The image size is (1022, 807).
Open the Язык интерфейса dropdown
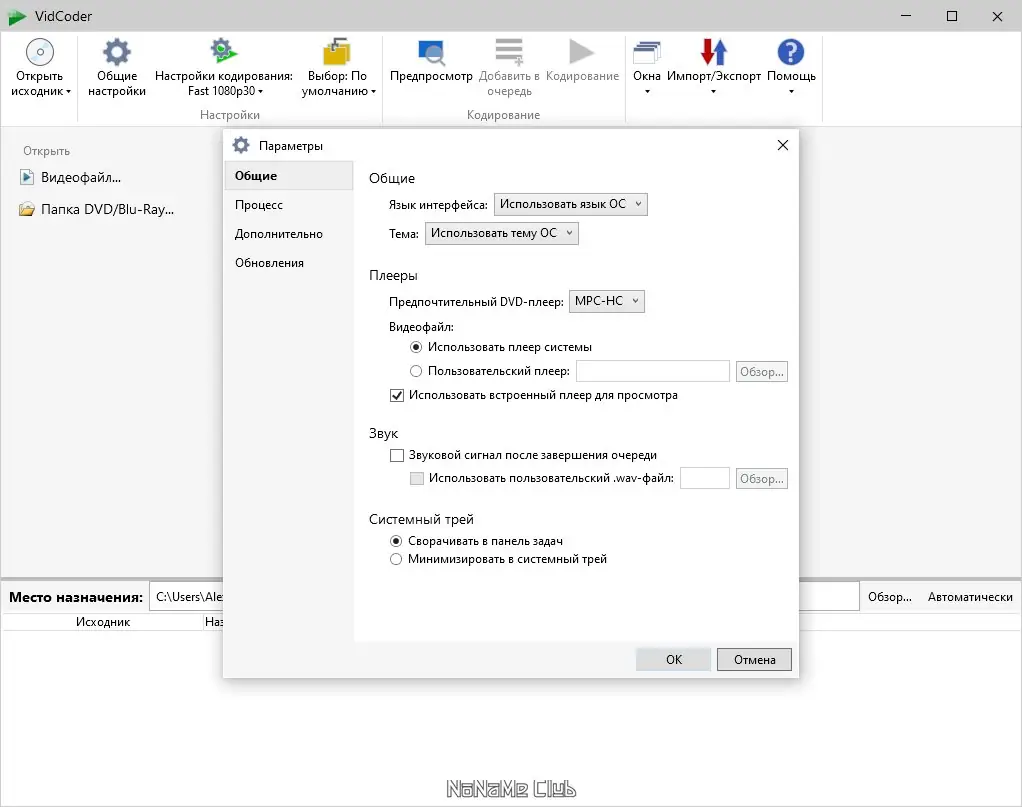pyautogui.click(x=570, y=204)
